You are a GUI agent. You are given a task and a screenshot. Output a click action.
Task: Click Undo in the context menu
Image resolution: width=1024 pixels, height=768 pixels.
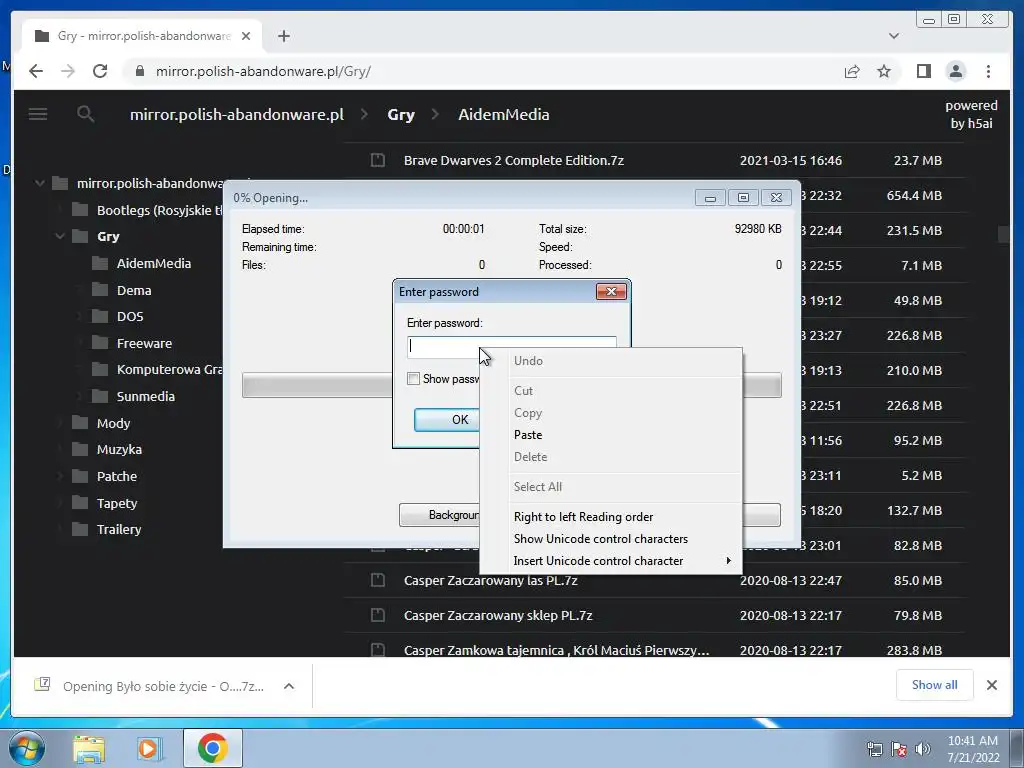tap(611, 360)
